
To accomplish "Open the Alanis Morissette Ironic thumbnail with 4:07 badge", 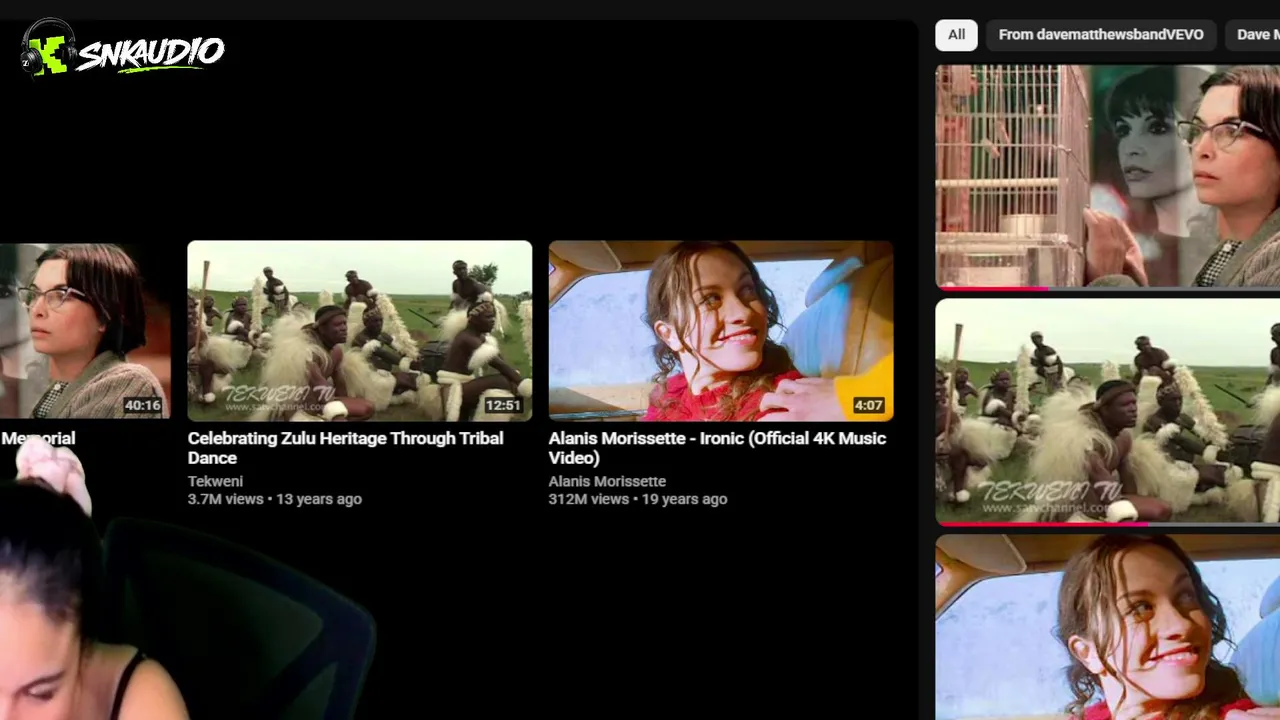I will [x=721, y=330].
